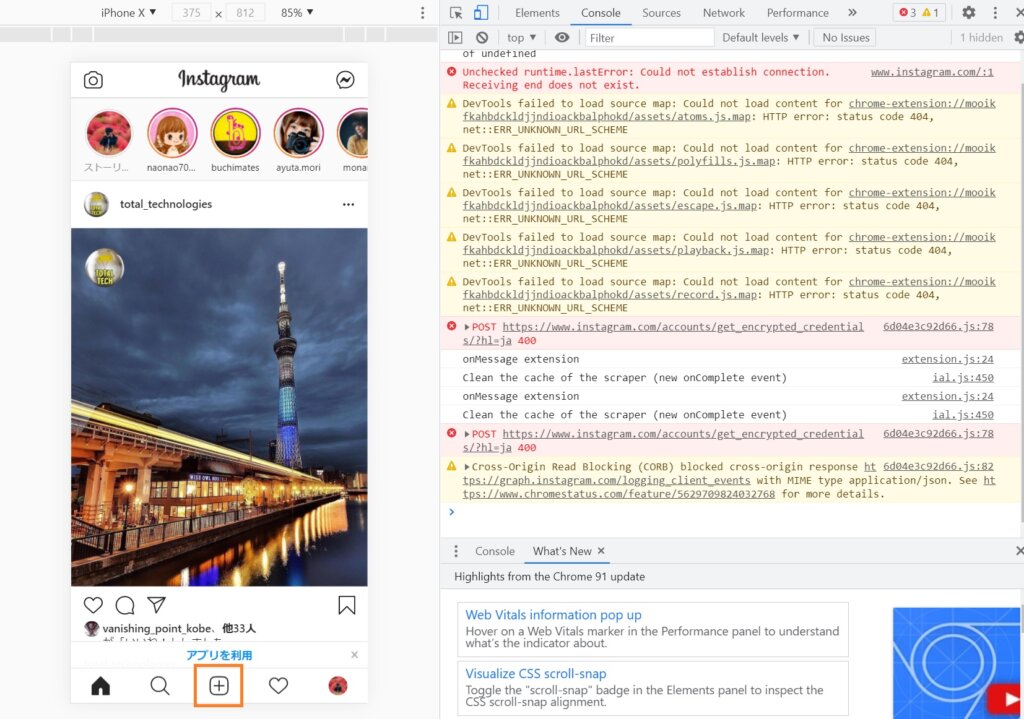Switch to the Performance tab
The image size is (1024, 719).
pos(797,12)
